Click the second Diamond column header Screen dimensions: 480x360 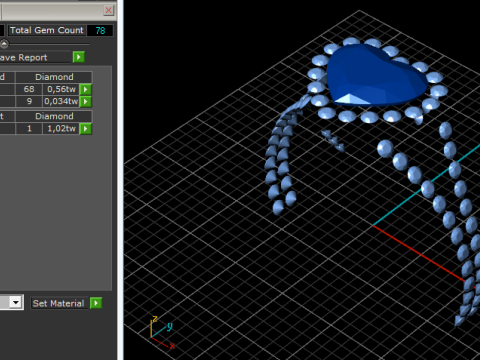click(54, 116)
